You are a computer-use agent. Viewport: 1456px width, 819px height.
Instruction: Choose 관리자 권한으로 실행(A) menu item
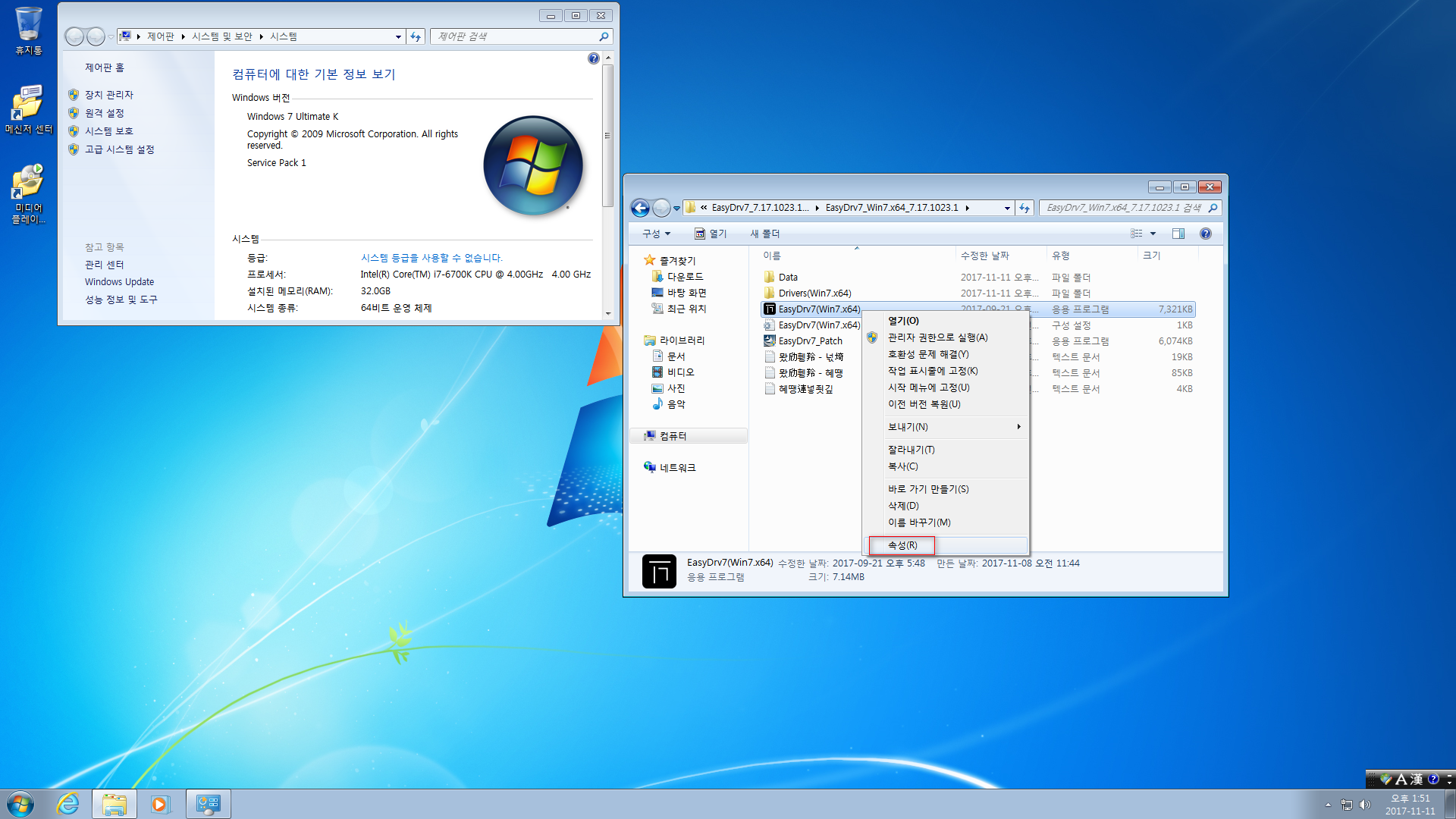(x=946, y=337)
